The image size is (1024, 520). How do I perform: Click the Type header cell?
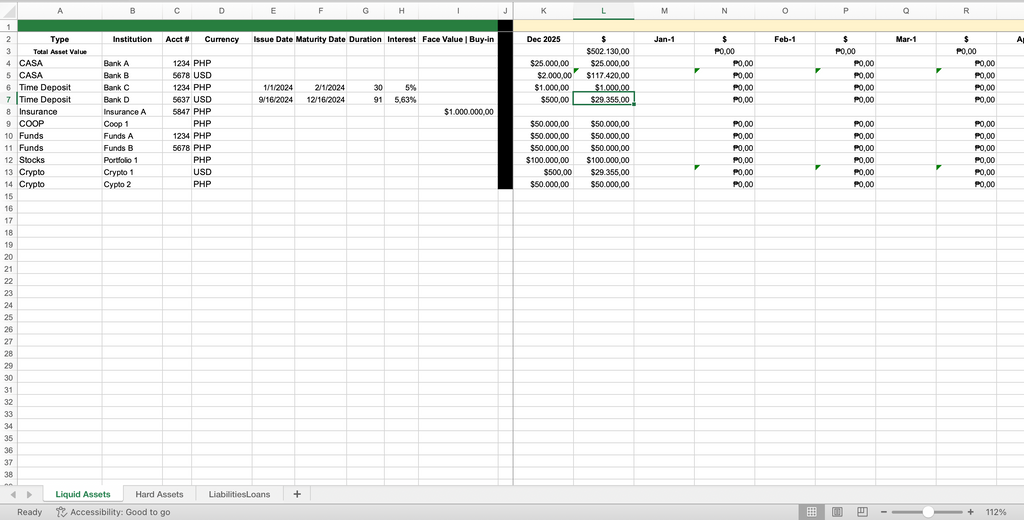[59, 39]
